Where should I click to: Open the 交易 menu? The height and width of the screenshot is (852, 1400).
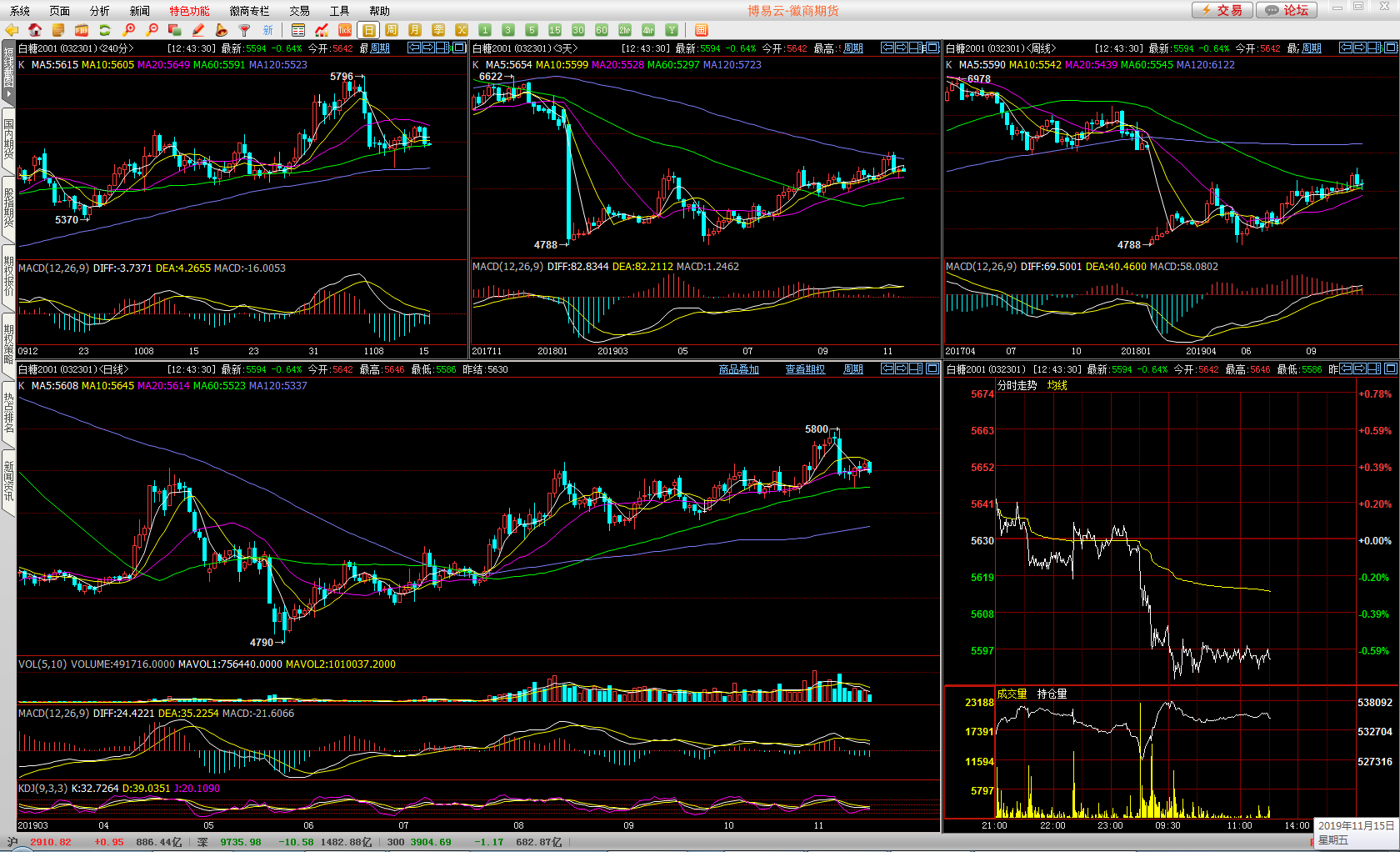(x=300, y=11)
